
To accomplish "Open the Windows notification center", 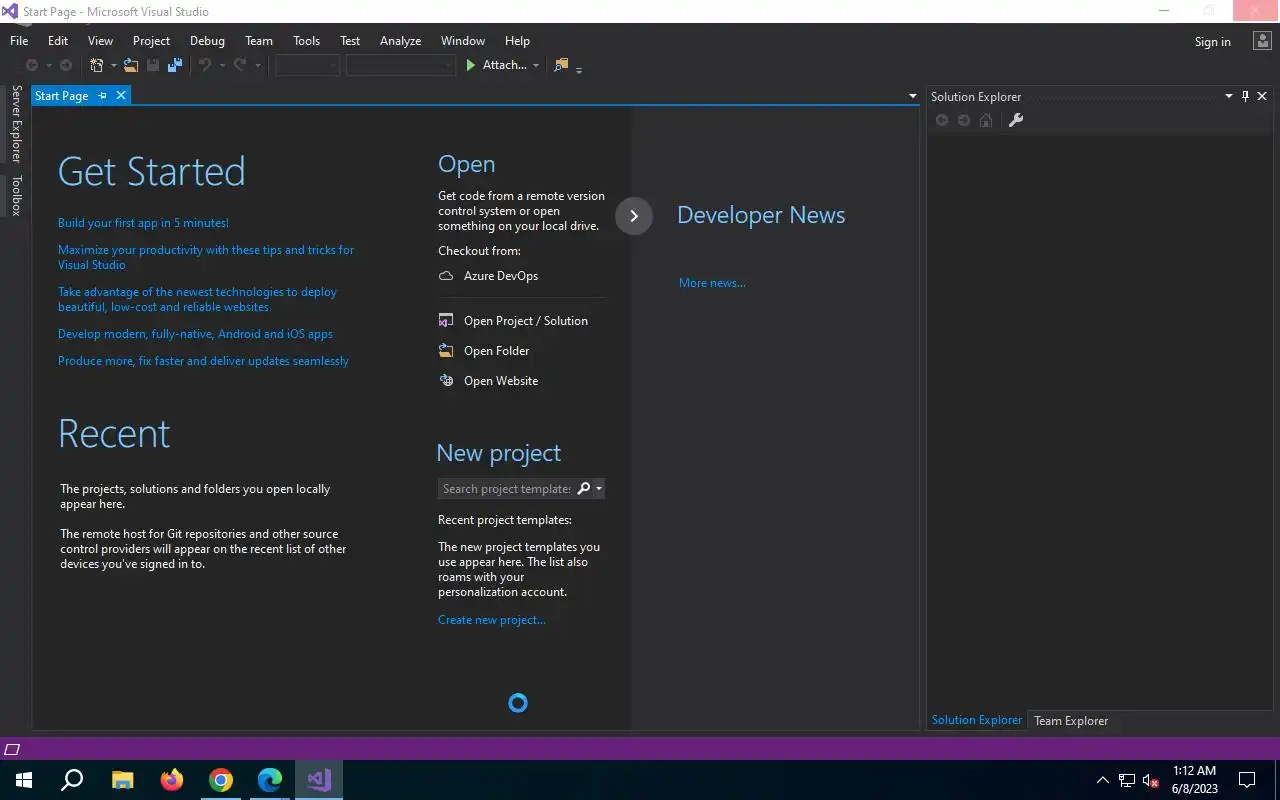I will [x=1247, y=780].
